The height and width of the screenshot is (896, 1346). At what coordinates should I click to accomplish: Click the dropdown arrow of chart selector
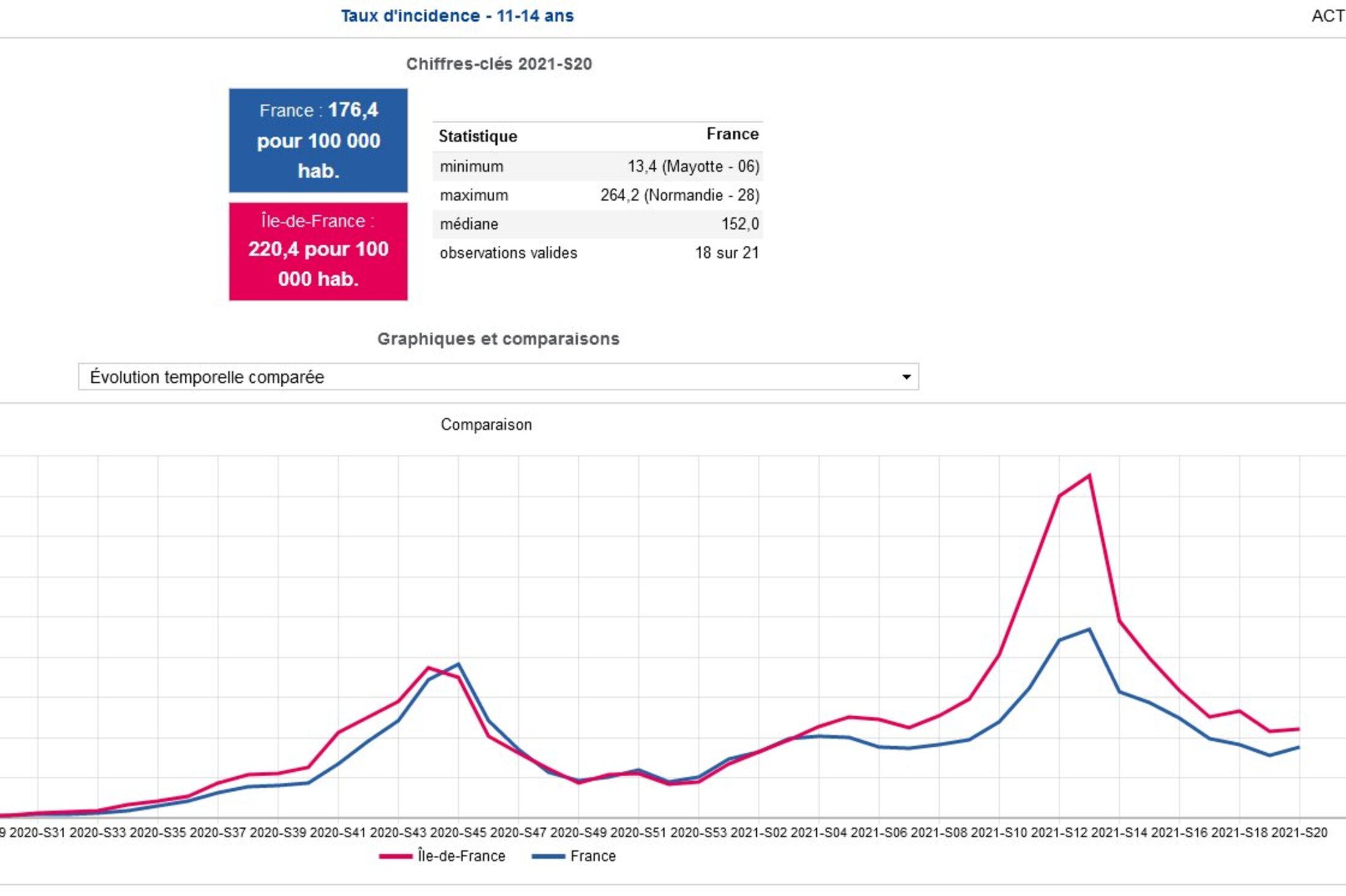906,377
